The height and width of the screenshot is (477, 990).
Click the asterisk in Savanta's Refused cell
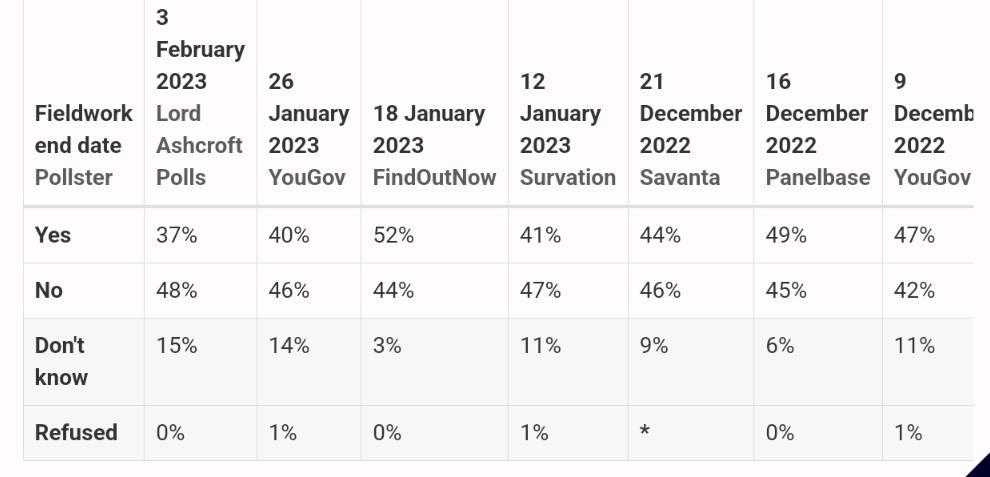coord(645,433)
